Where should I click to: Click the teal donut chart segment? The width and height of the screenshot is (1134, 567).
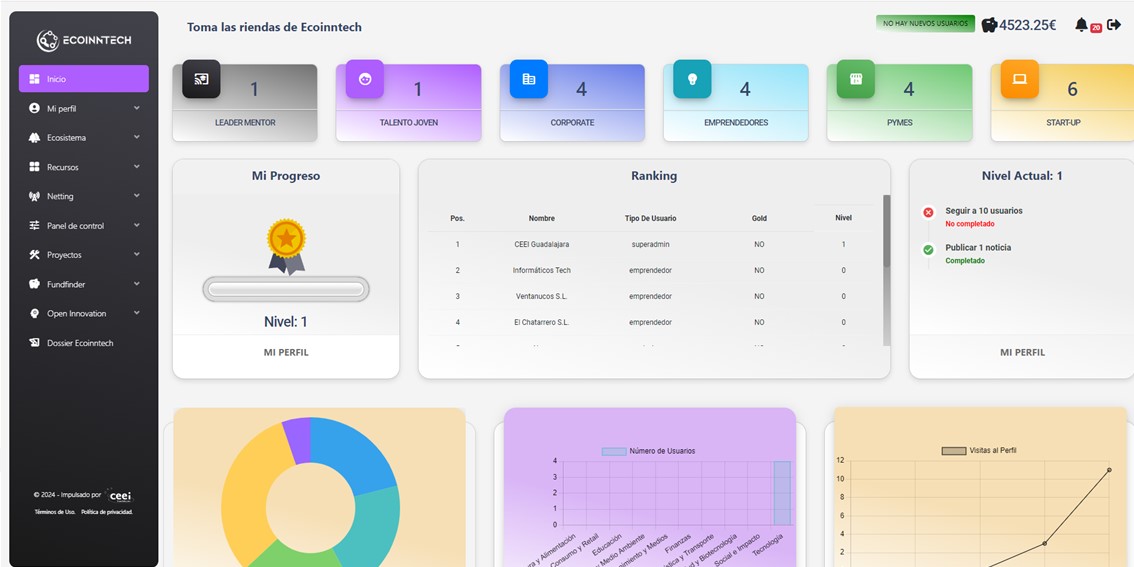[x=372, y=524]
